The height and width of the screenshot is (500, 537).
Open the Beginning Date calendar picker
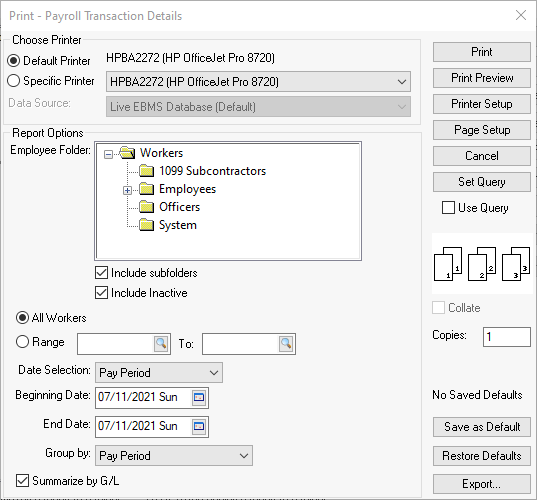[x=199, y=398]
